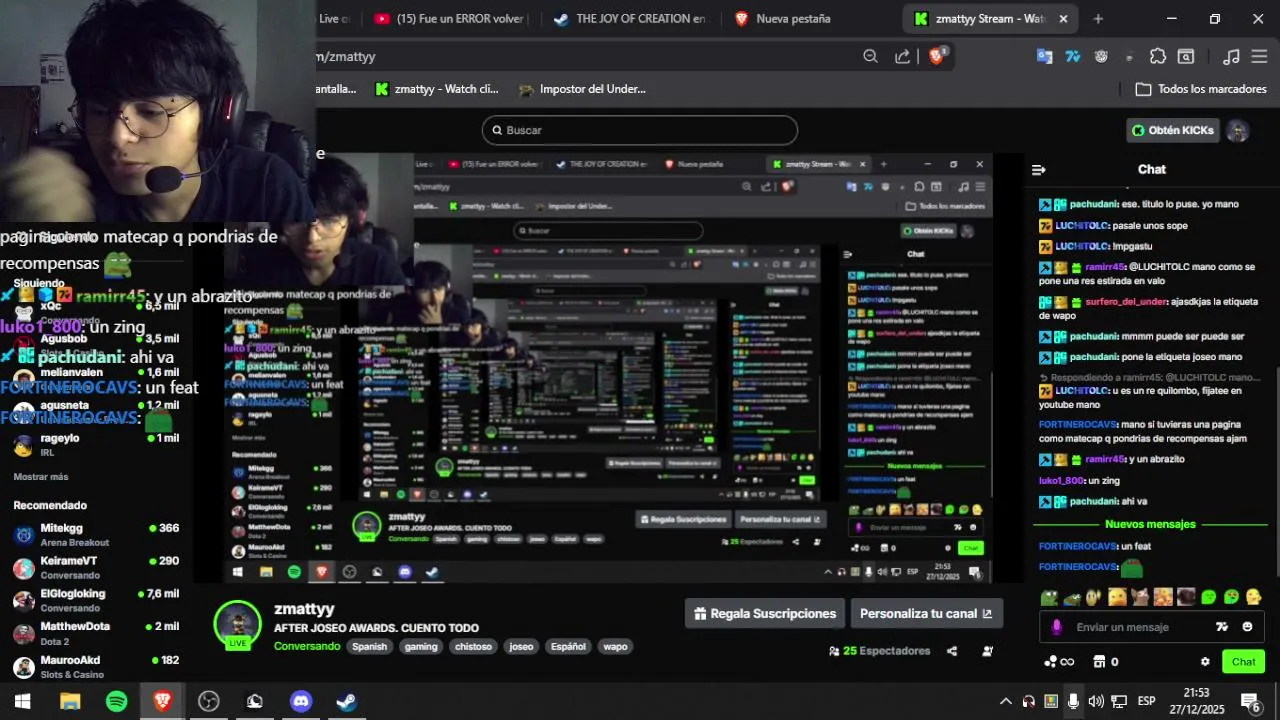Viewport: 1280px width, 720px height.
Task: Open Google Translate extension icon
Action: (1044, 56)
